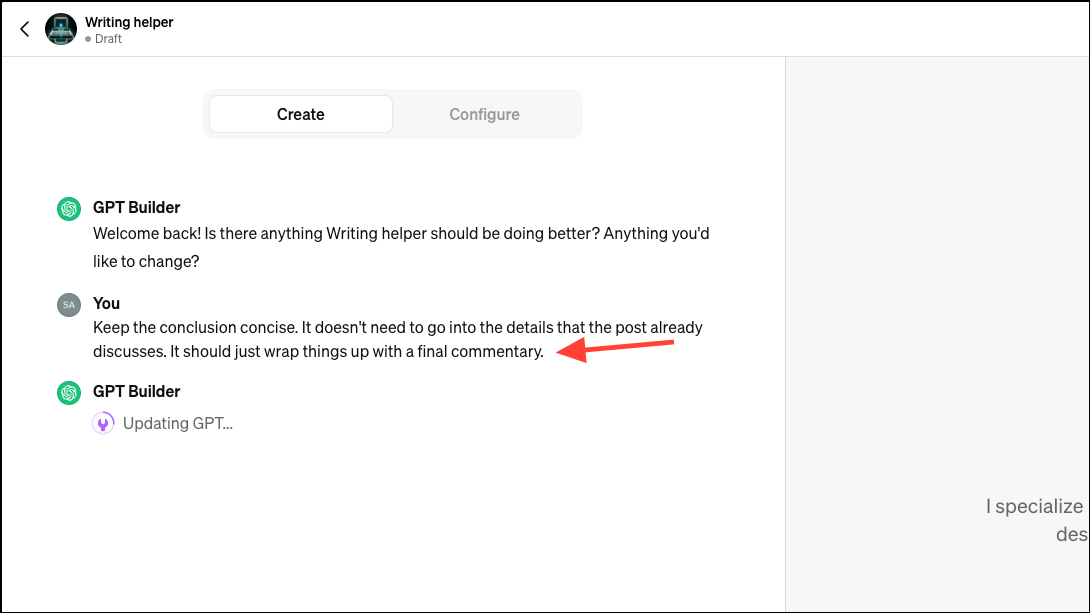Switch to the Configure tab
The width and height of the screenshot is (1090, 613).
[484, 114]
